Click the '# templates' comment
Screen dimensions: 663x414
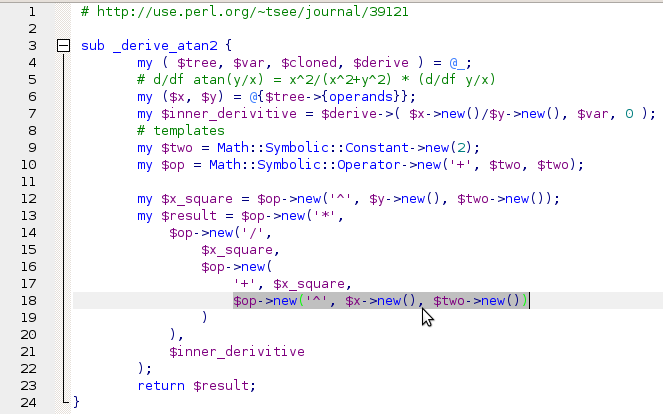coord(181,131)
